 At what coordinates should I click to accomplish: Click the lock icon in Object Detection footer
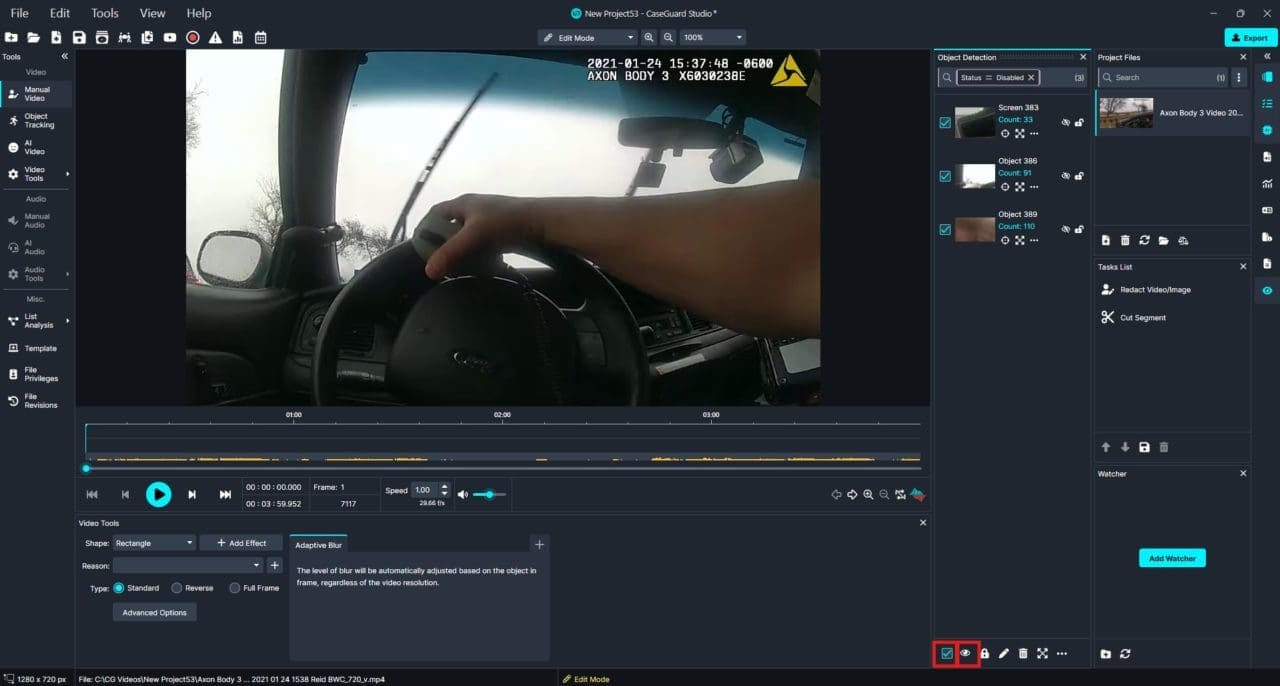coord(985,653)
